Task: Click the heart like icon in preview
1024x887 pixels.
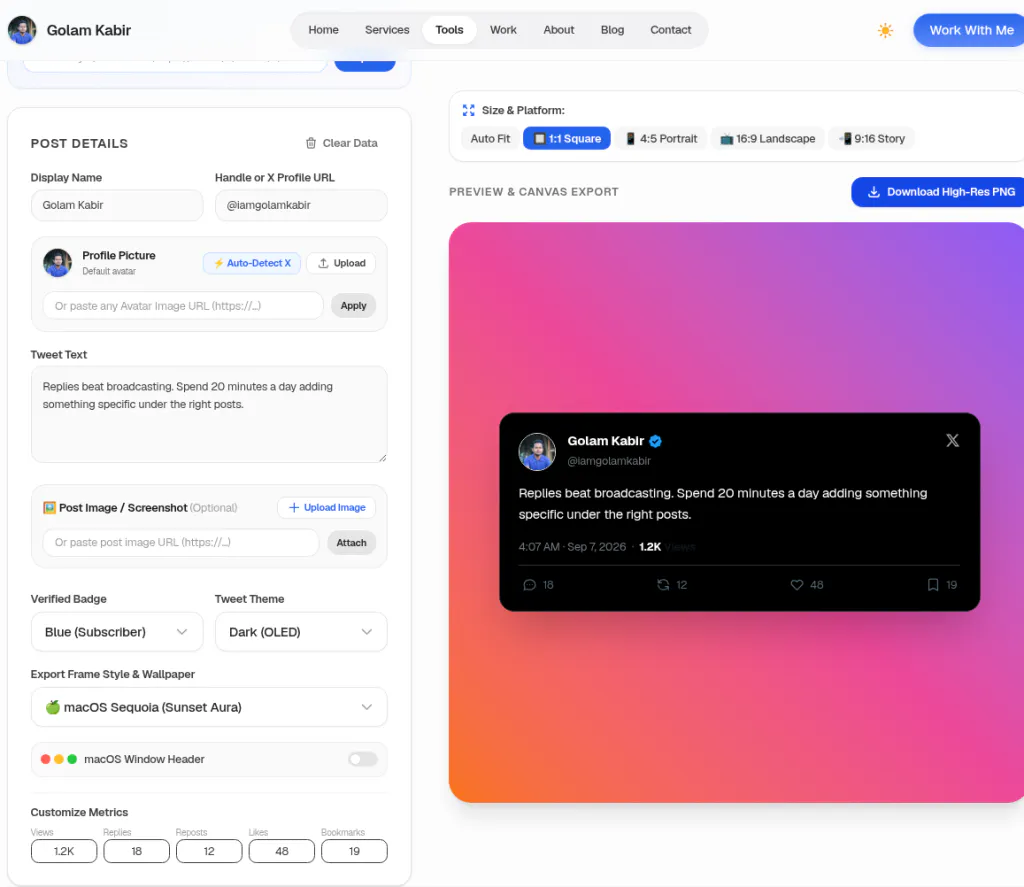Action: click(x=797, y=585)
